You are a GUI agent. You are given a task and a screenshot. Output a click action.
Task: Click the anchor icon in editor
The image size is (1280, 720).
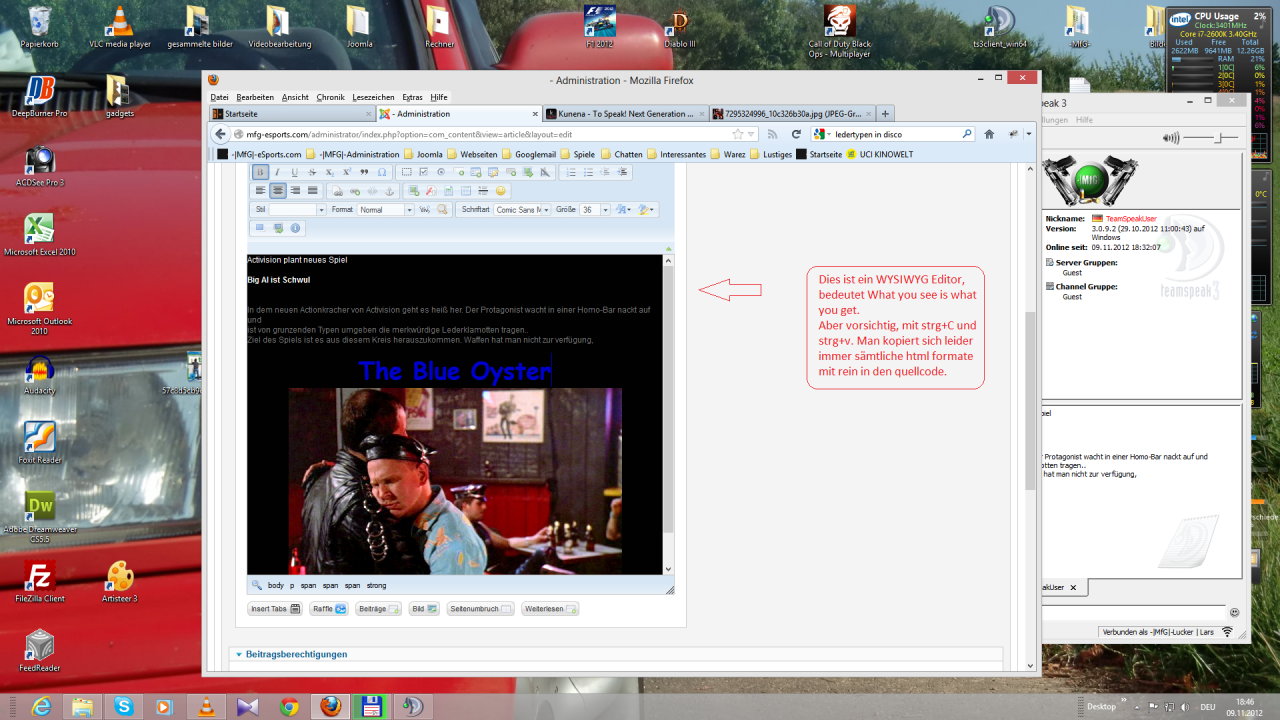pyautogui.click(x=390, y=190)
